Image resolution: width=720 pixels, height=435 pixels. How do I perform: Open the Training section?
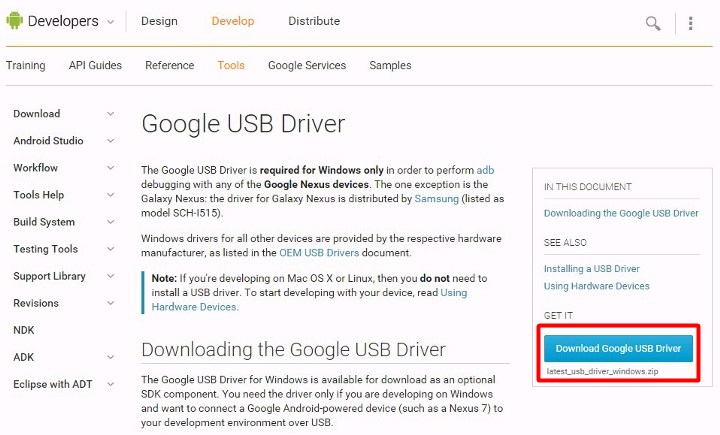click(26, 65)
